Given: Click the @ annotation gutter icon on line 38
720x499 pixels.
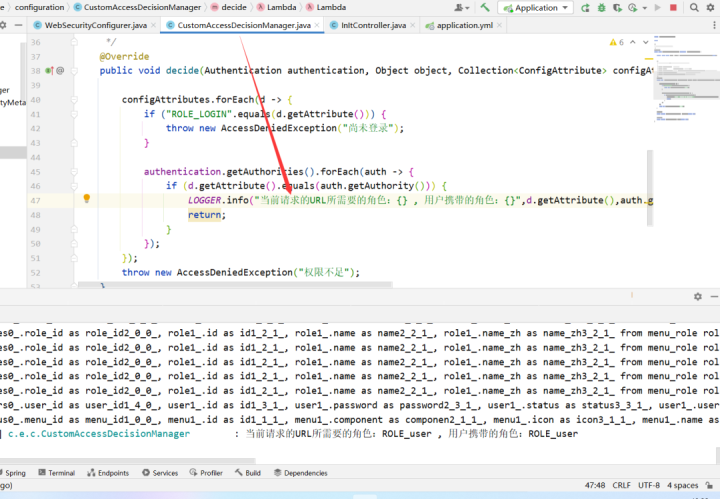Looking at the screenshot, I should click(x=60, y=71).
